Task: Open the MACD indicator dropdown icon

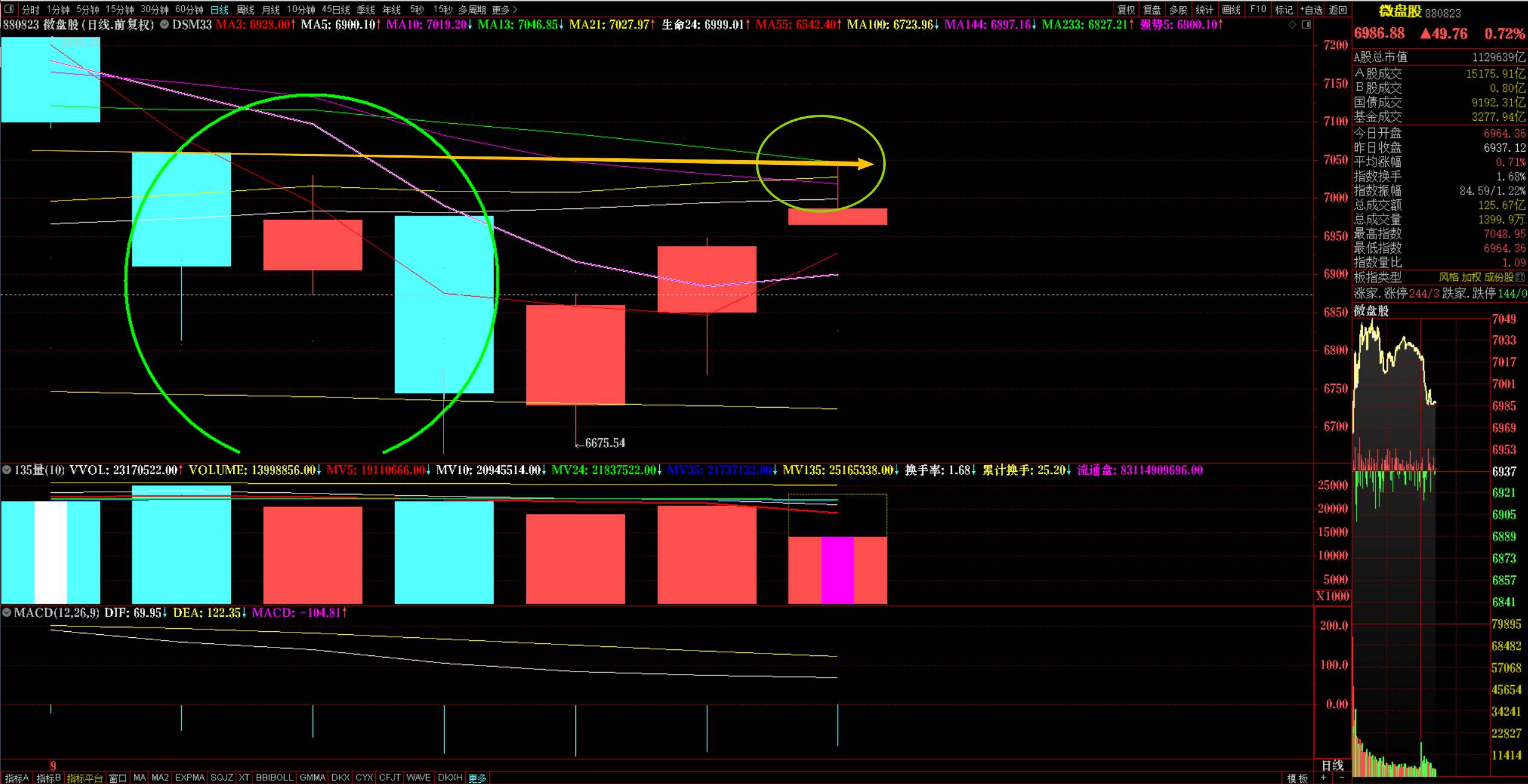Action: pyautogui.click(x=7, y=612)
